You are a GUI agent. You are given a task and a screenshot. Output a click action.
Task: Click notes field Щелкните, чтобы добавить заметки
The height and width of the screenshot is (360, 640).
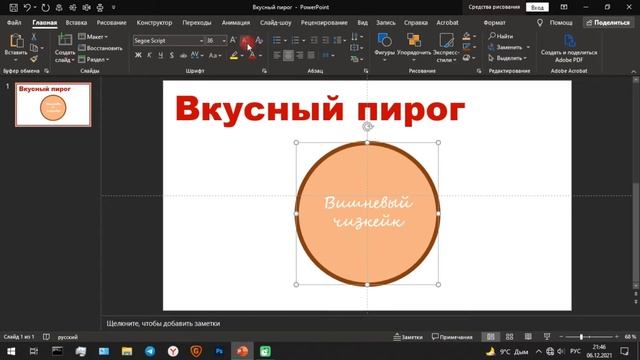click(163, 323)
